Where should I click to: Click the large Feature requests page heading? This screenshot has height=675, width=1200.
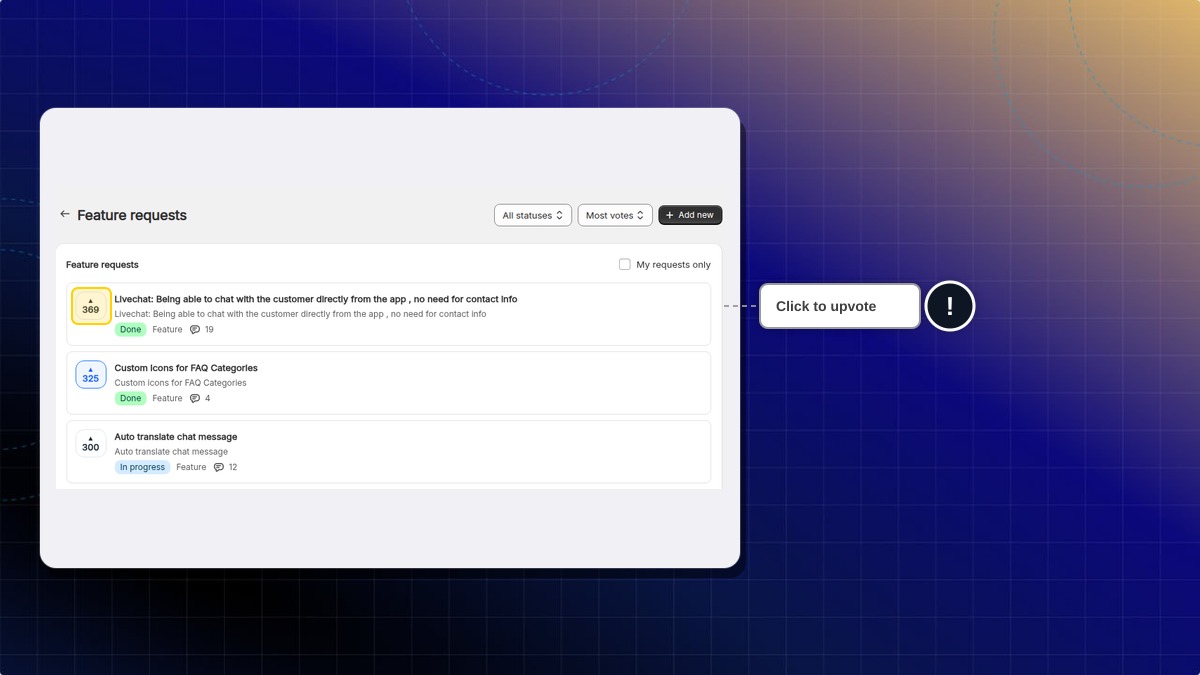(132, 215)
